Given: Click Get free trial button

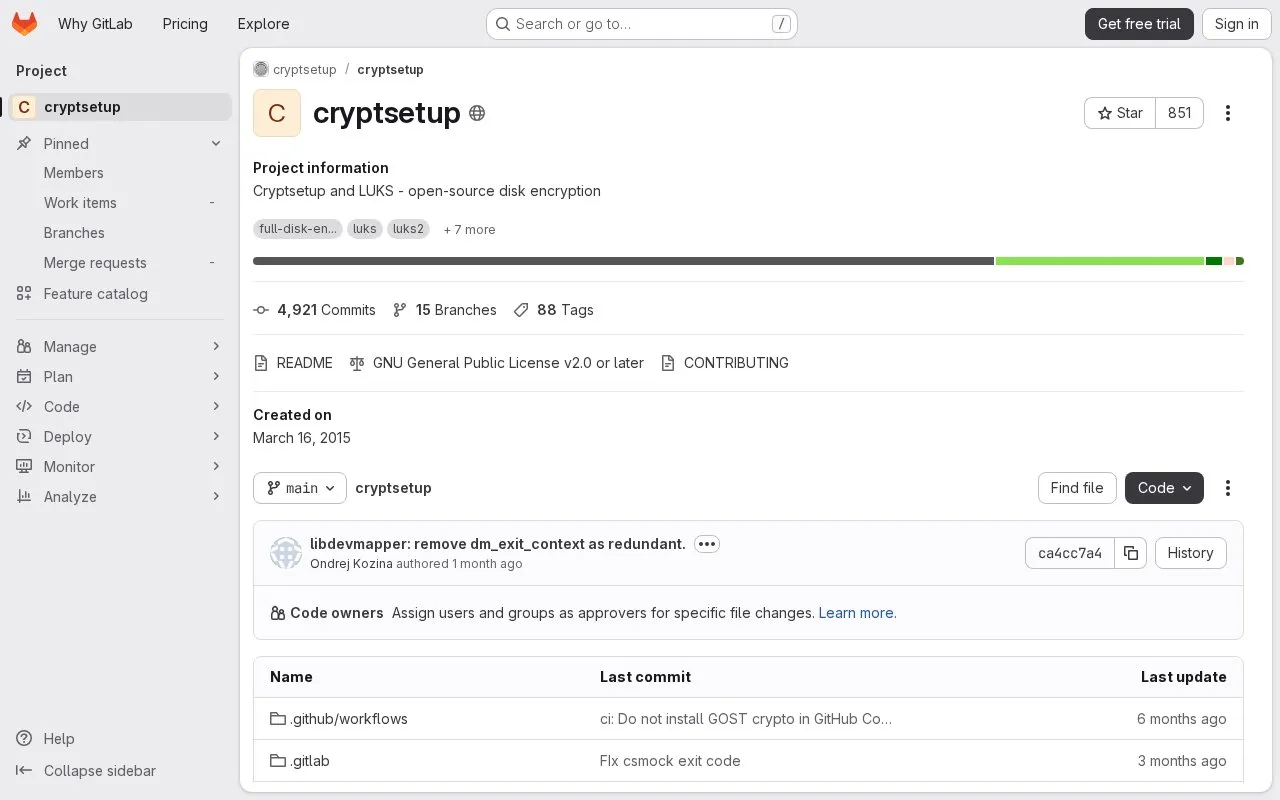Looking at the screenshot, I should coord(1139,24).
